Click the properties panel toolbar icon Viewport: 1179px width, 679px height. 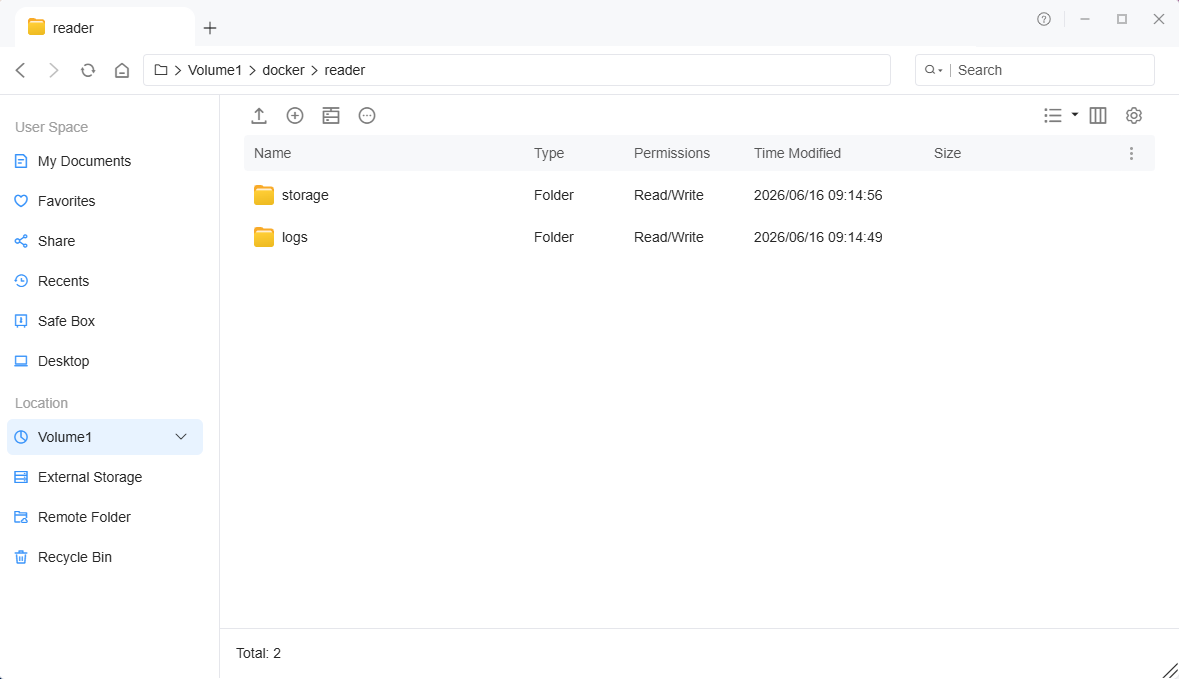pyautogui.click(x=331, y=116)
